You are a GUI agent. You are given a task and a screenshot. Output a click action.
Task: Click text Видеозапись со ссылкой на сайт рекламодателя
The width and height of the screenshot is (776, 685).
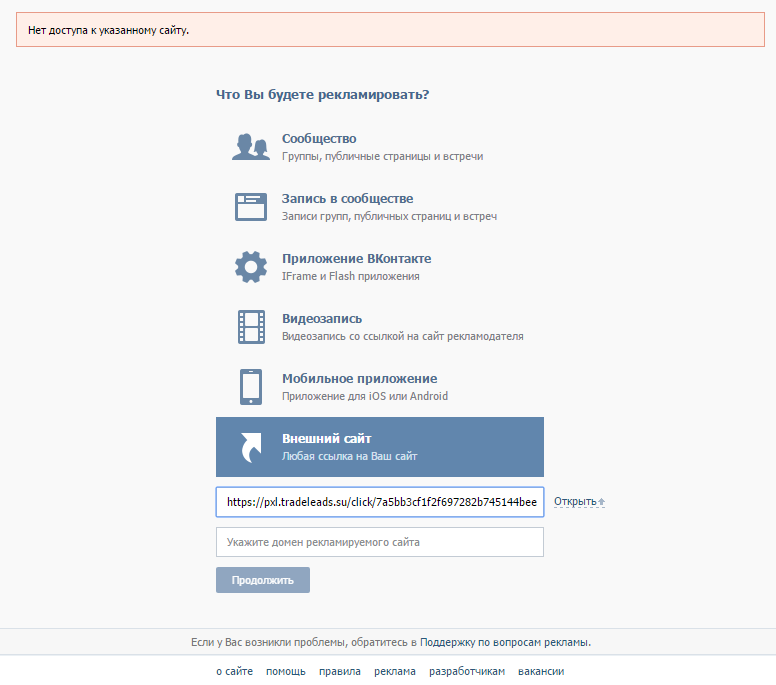403,336
